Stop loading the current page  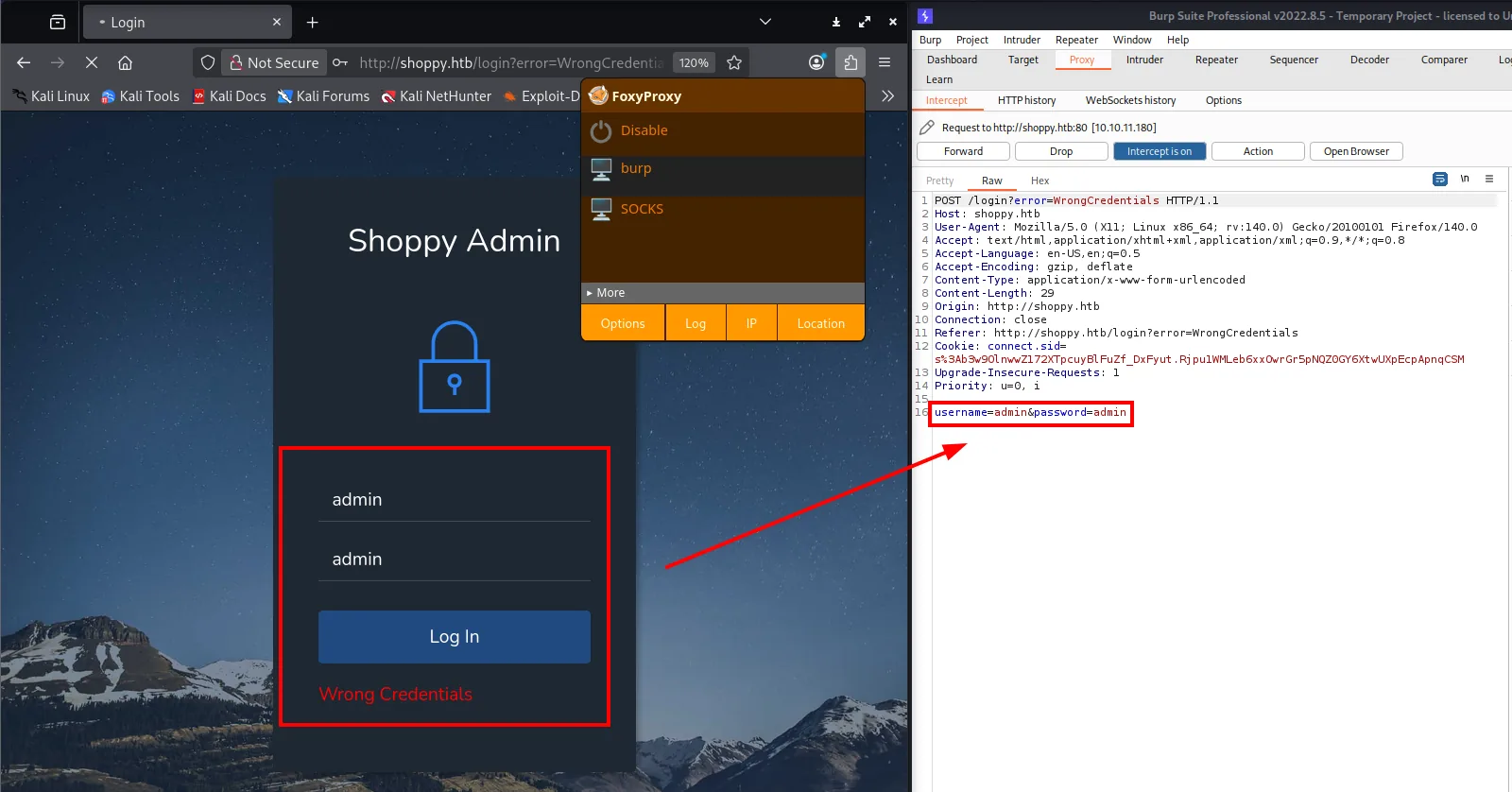click(x=92, y=62)
